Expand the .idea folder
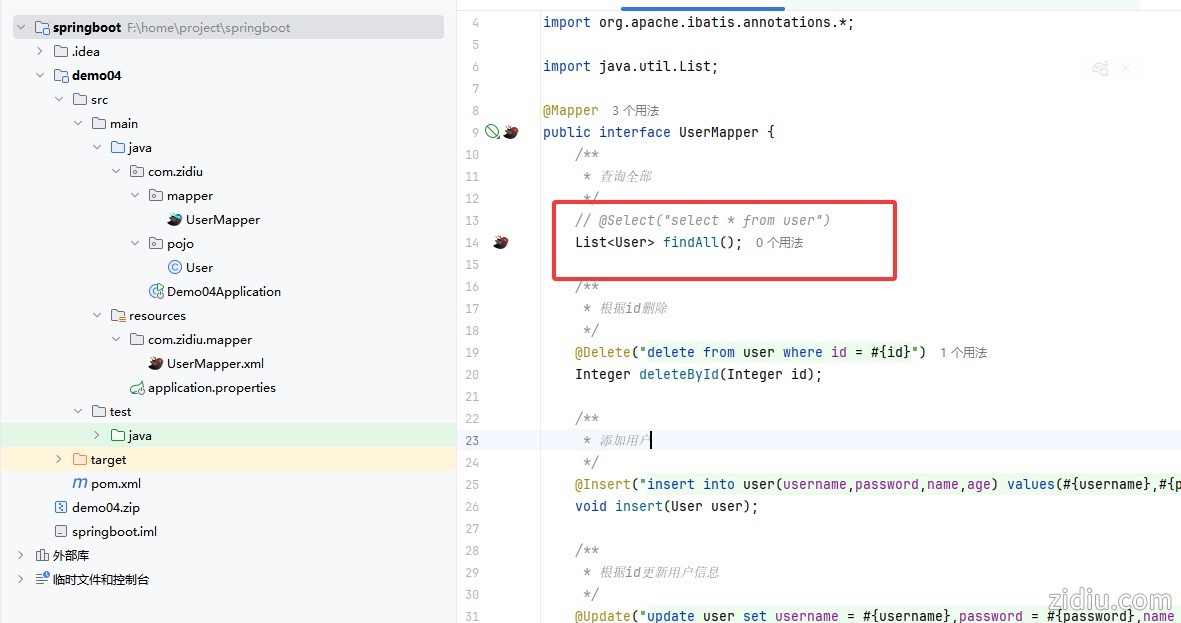Image resolution: width=1181 pixels, height=623 pixels. [40, 52]
